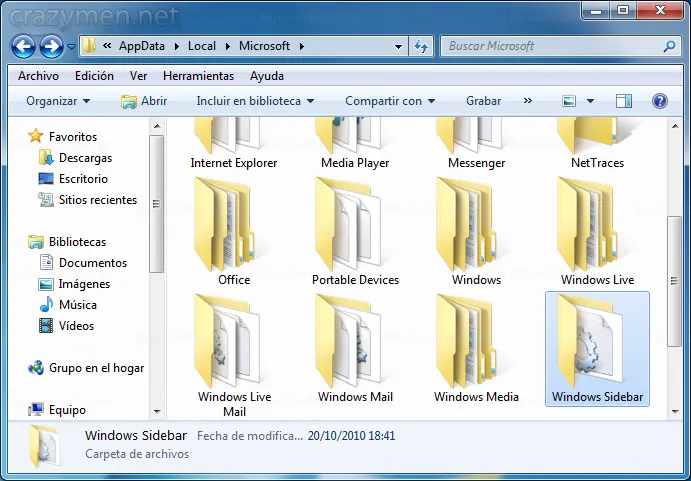Screen dimensions: 691x481
Task: Select the Internet Explorer folder
Action: (x=234, y=143)
